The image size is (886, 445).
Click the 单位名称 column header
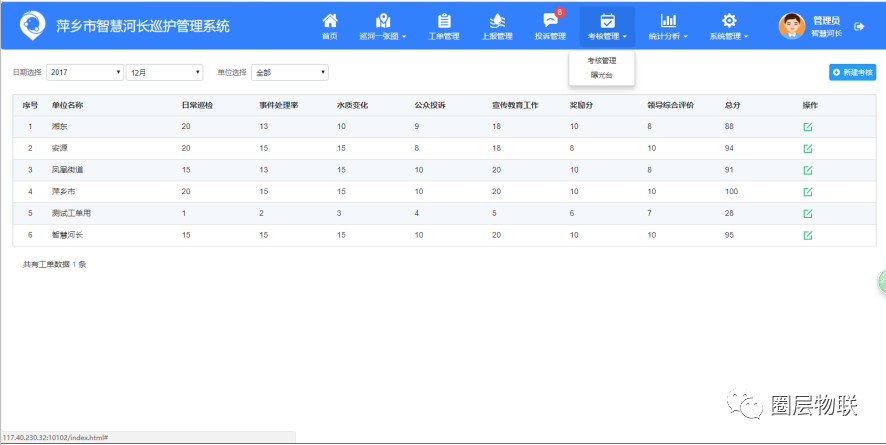[x=67, y=105]
